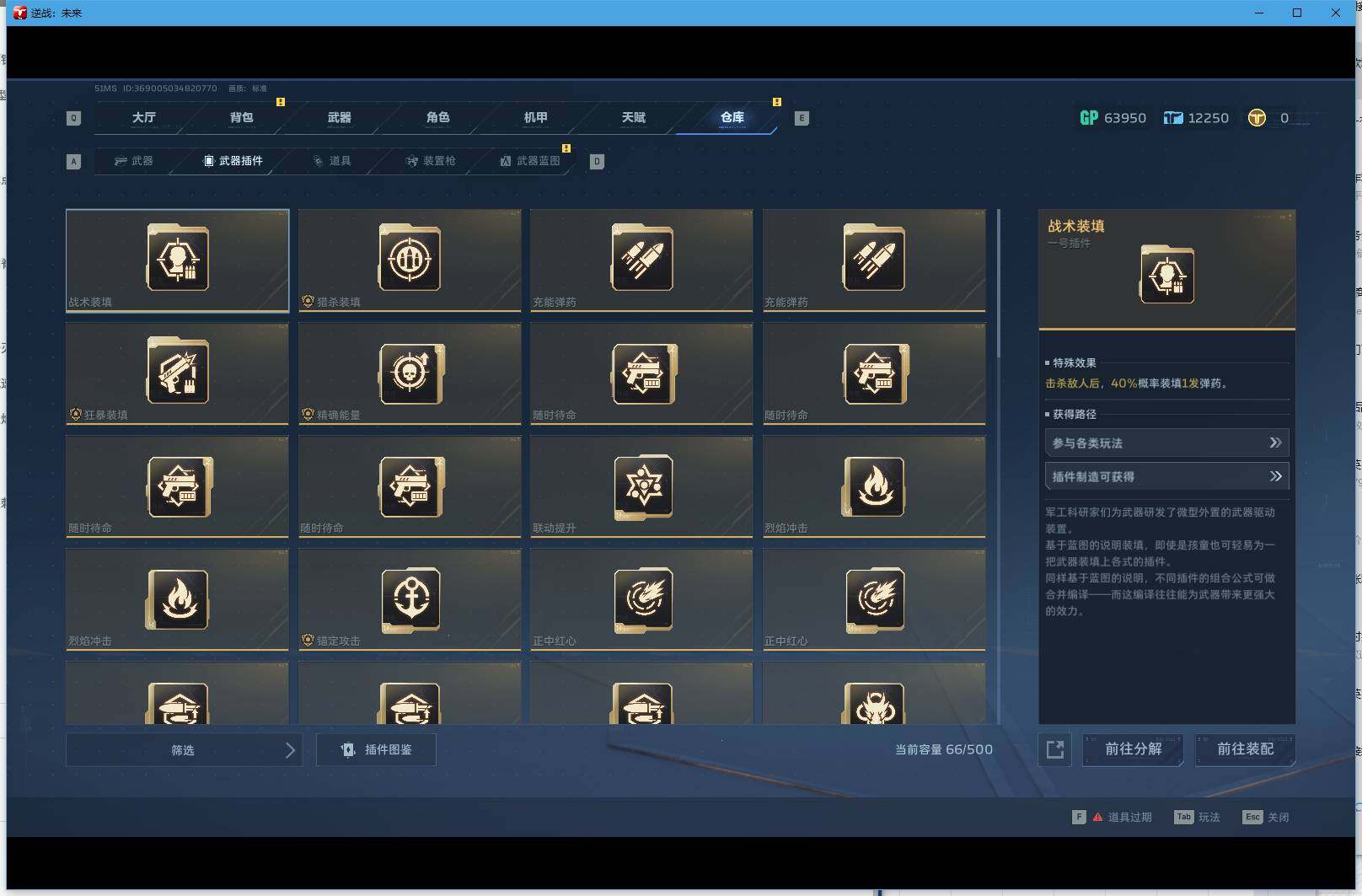Select the 猎杀装填 plugin card
The image size is (1362, 896).
point(410,260)
